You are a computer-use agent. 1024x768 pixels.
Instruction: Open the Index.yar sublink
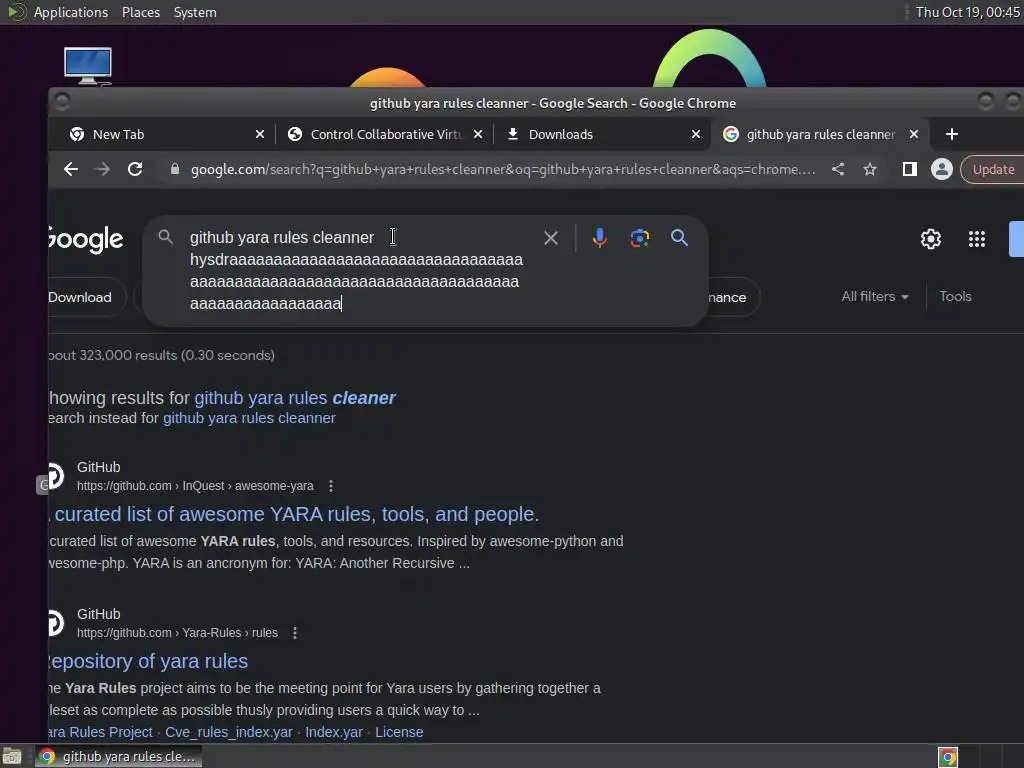point(334,733)
